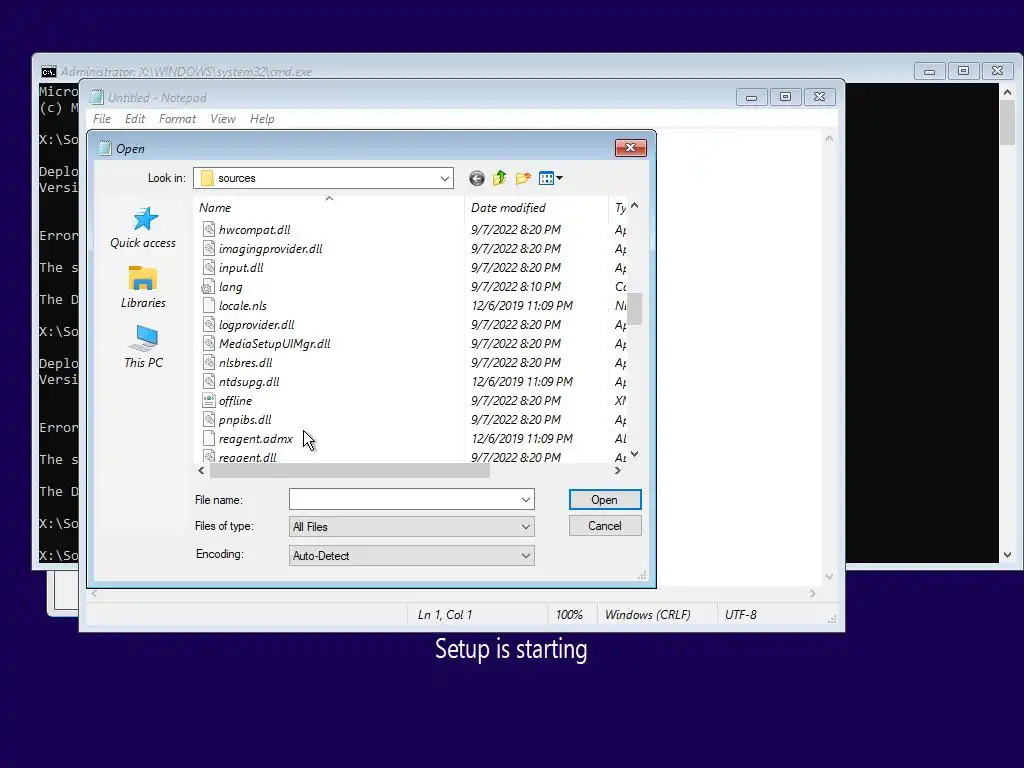Create a new folder with the toolbar icon
This screenshot has height=768, width=1024.
pos(523,178)
